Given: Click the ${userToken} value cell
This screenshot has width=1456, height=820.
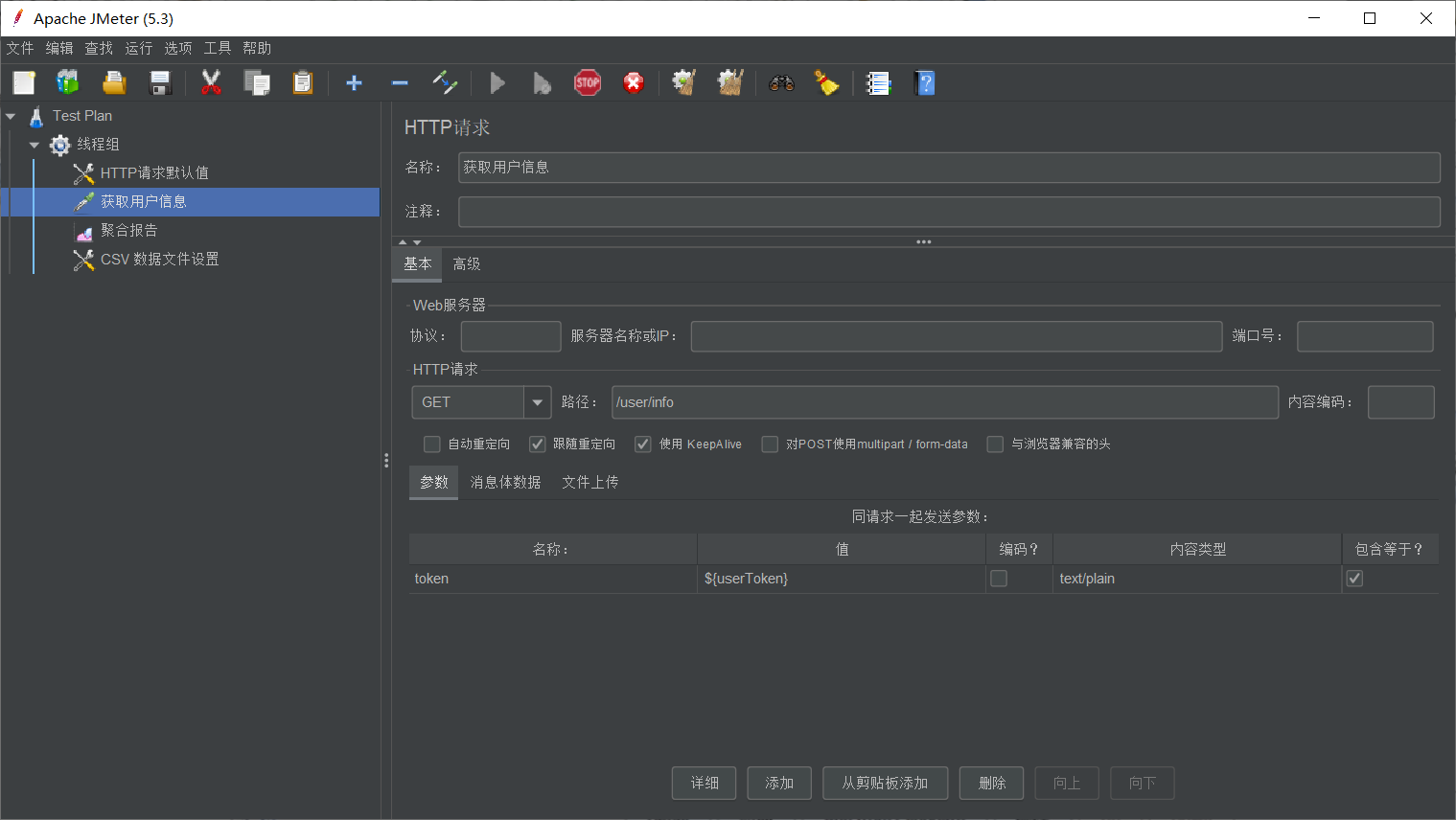Looking at the screenshot, I should click(841, 579).
